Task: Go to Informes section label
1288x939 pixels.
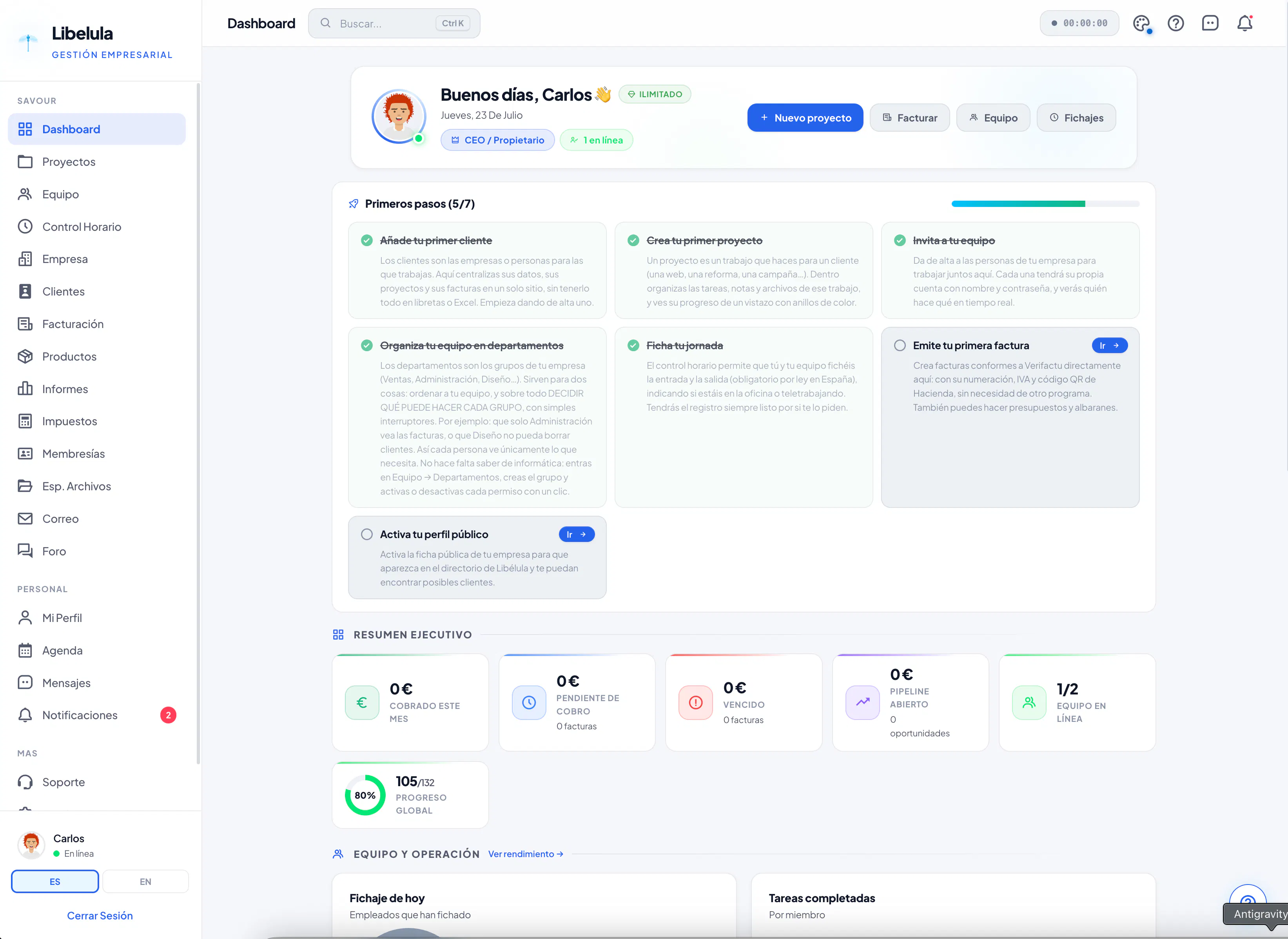Action: coord(65,389)
